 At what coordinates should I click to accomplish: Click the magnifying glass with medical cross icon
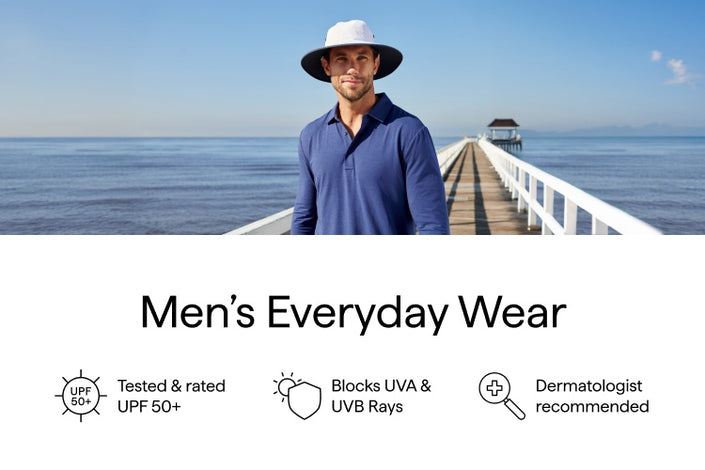(x=502, y=396)
